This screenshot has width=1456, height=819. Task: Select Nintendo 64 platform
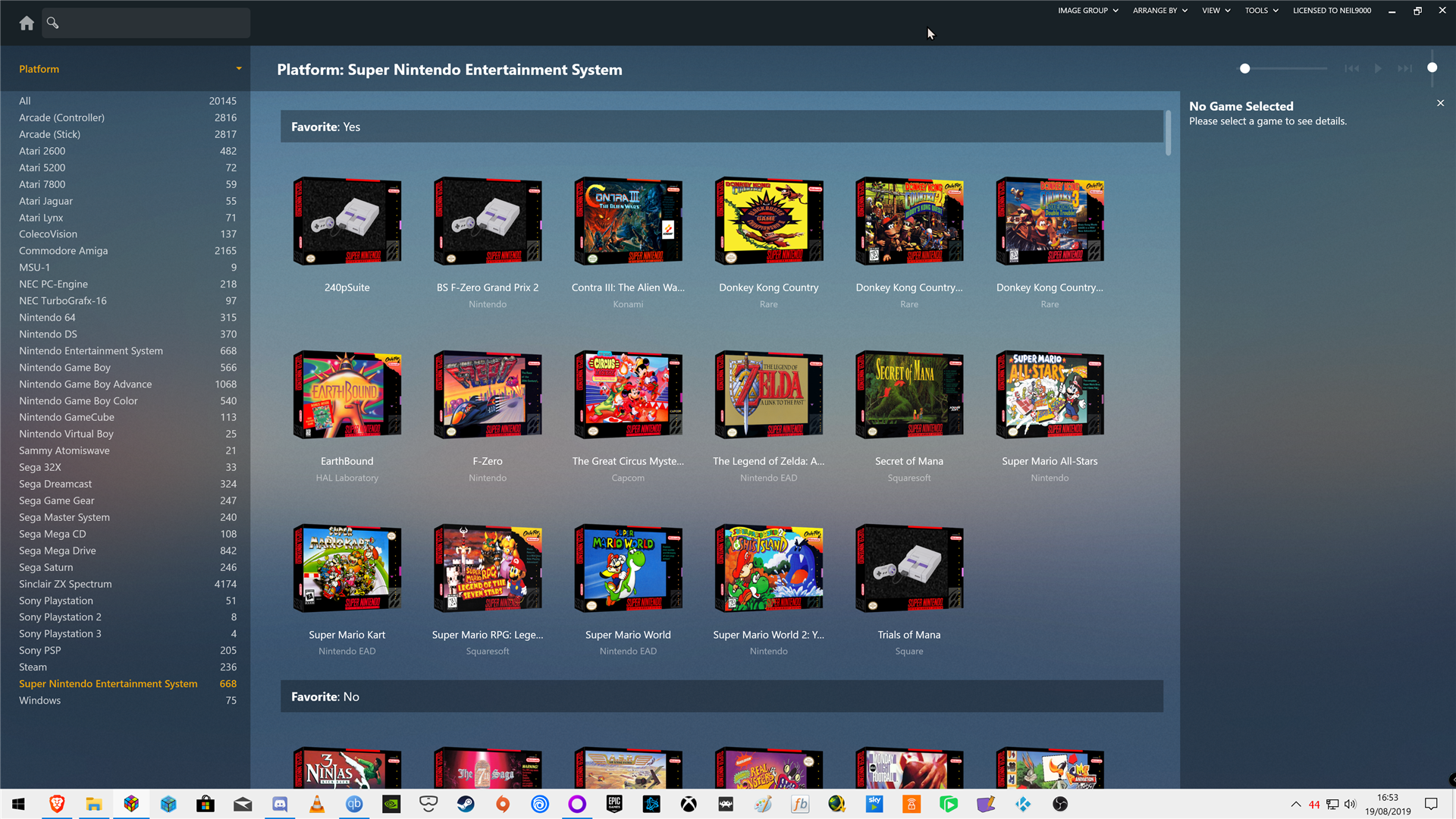click(x=127, y=318)
